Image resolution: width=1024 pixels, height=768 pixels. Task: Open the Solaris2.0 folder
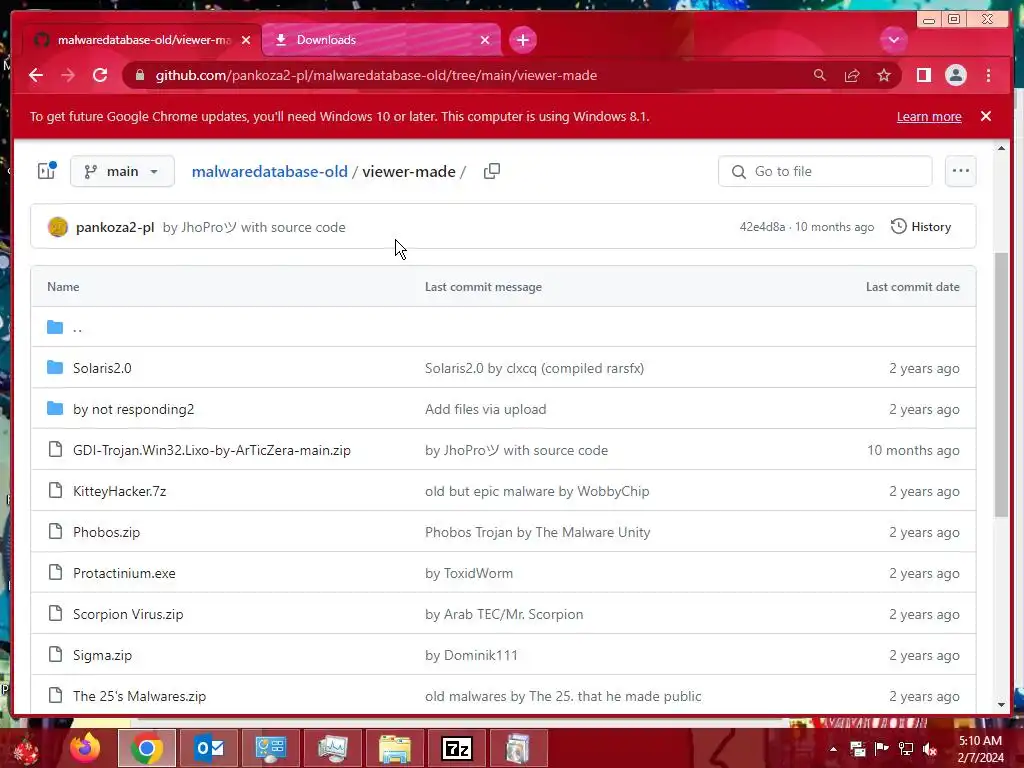[x=102, y=368]
